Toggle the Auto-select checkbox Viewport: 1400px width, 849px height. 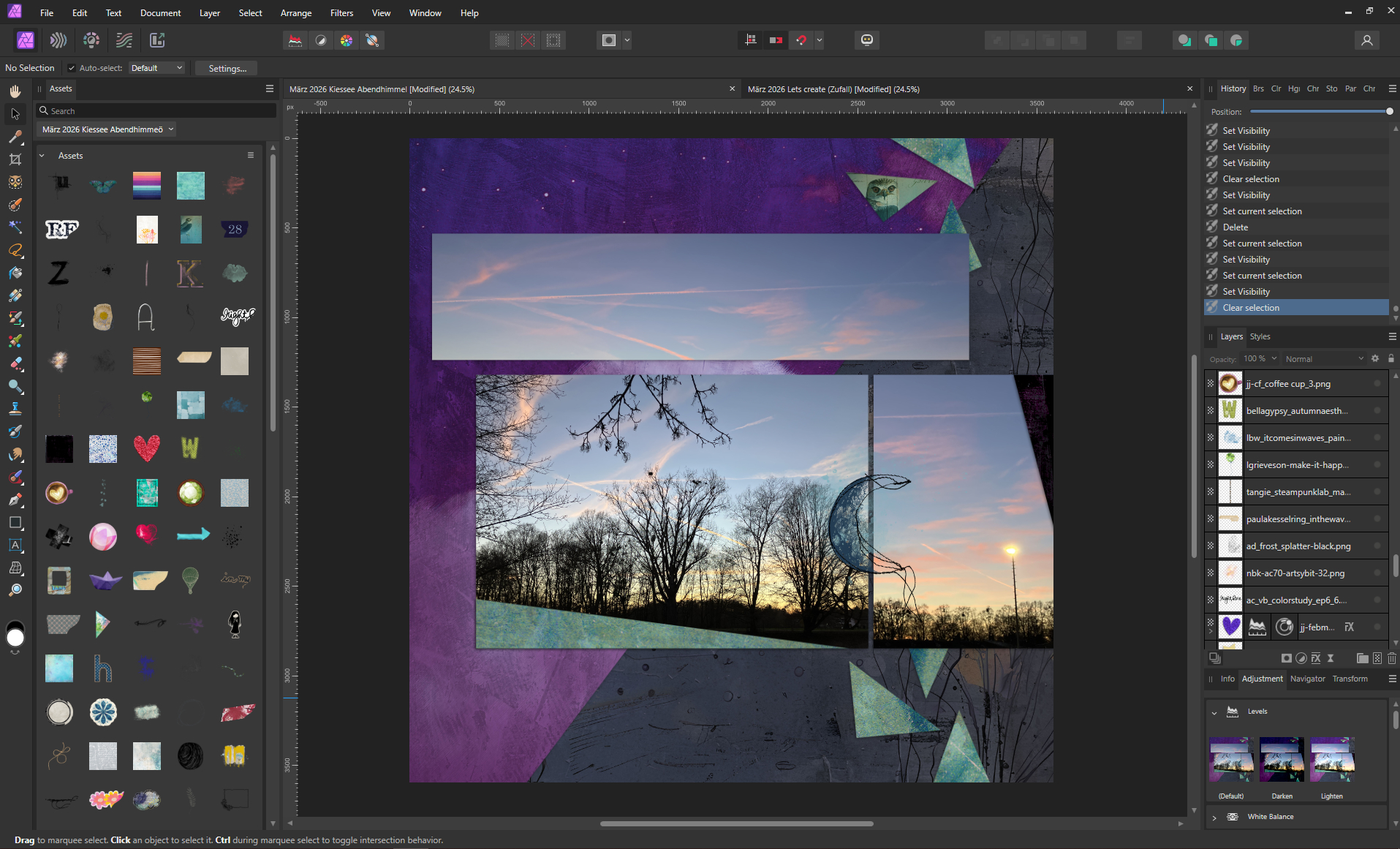(x=72, y=68)
